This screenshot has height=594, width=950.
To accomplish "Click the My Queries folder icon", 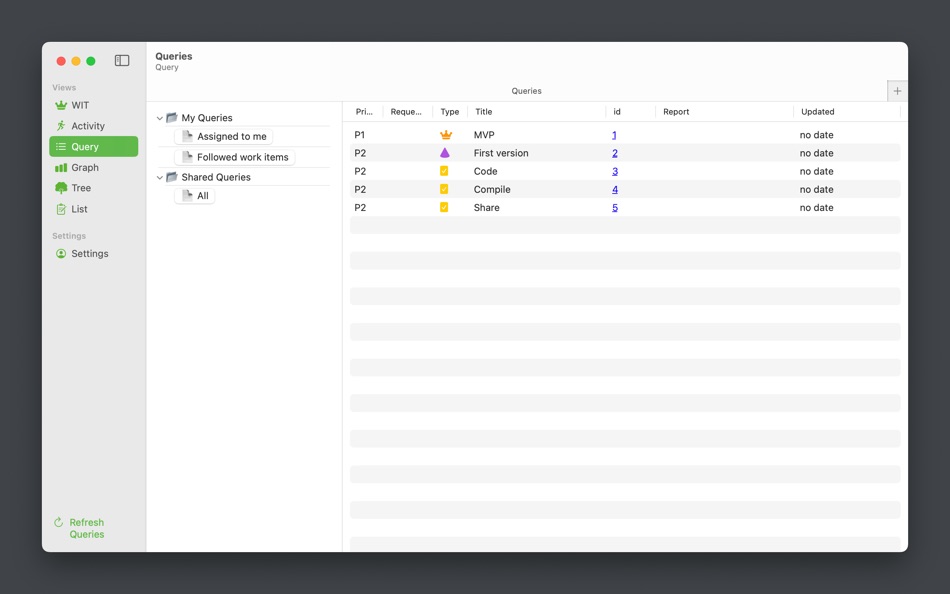I will point(171,118).
